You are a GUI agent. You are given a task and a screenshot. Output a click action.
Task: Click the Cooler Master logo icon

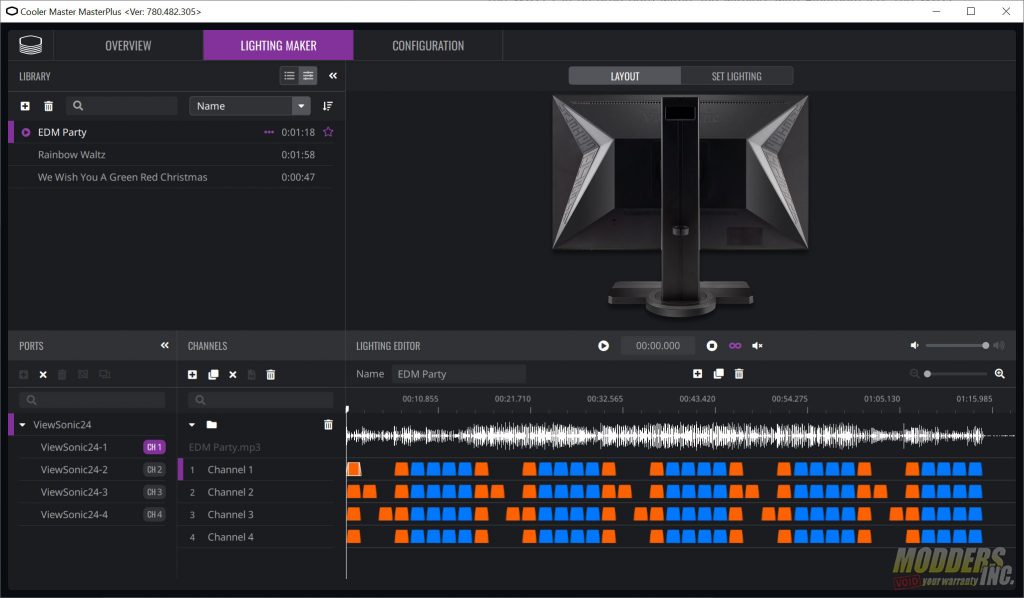coord(31,45)
